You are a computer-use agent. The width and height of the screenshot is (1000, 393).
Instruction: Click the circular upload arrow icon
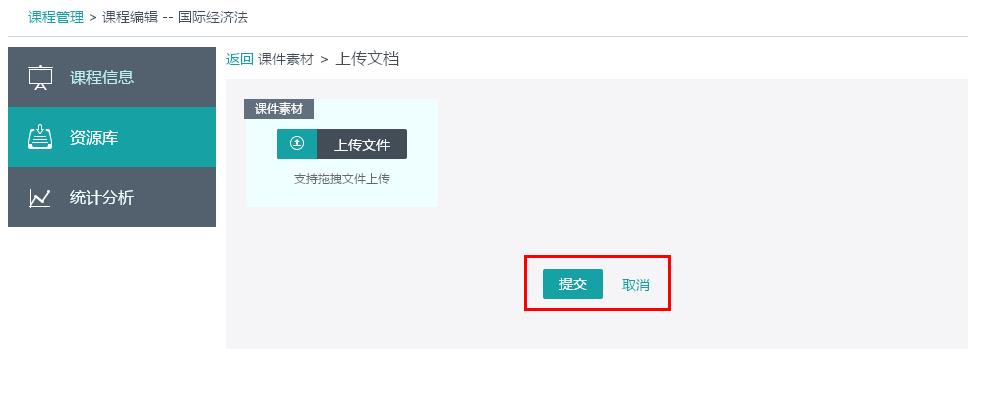(297, 144)
